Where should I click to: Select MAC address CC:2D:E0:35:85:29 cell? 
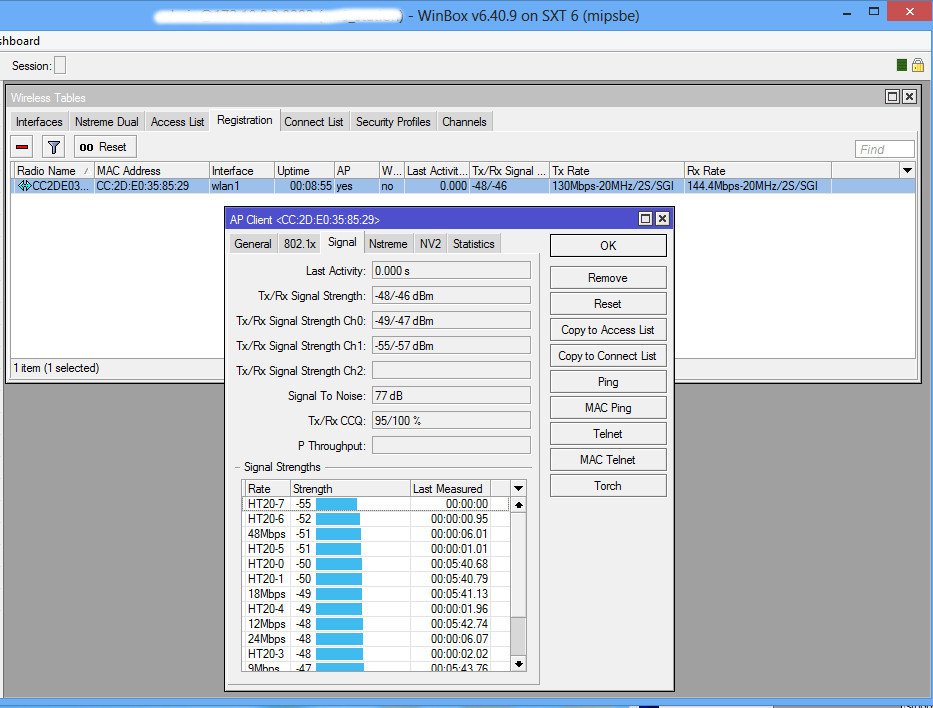click(151, 186)
